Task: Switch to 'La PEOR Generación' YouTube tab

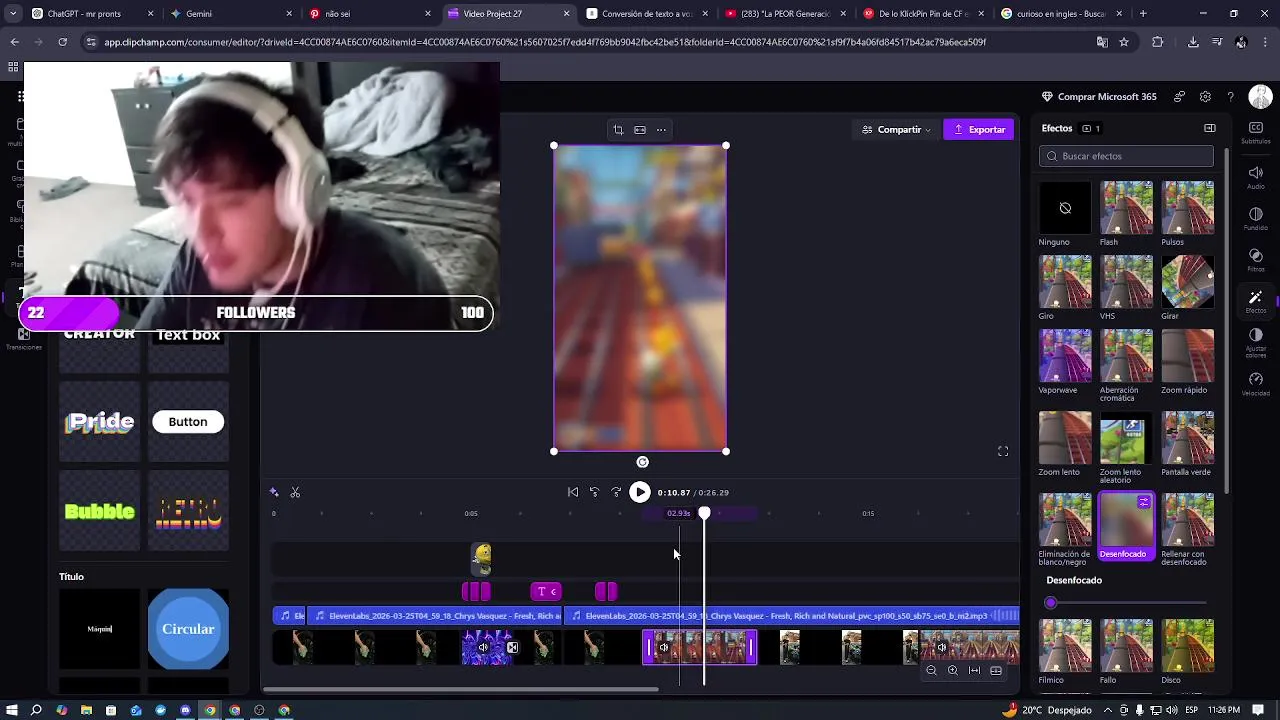Action: click(x=783, y=14)
